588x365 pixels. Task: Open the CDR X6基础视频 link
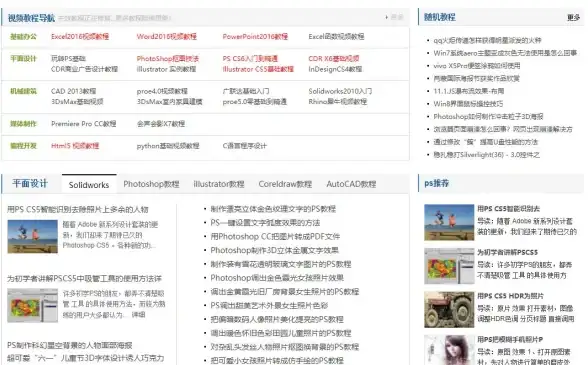pyautogui.click(x=334, y=59)
